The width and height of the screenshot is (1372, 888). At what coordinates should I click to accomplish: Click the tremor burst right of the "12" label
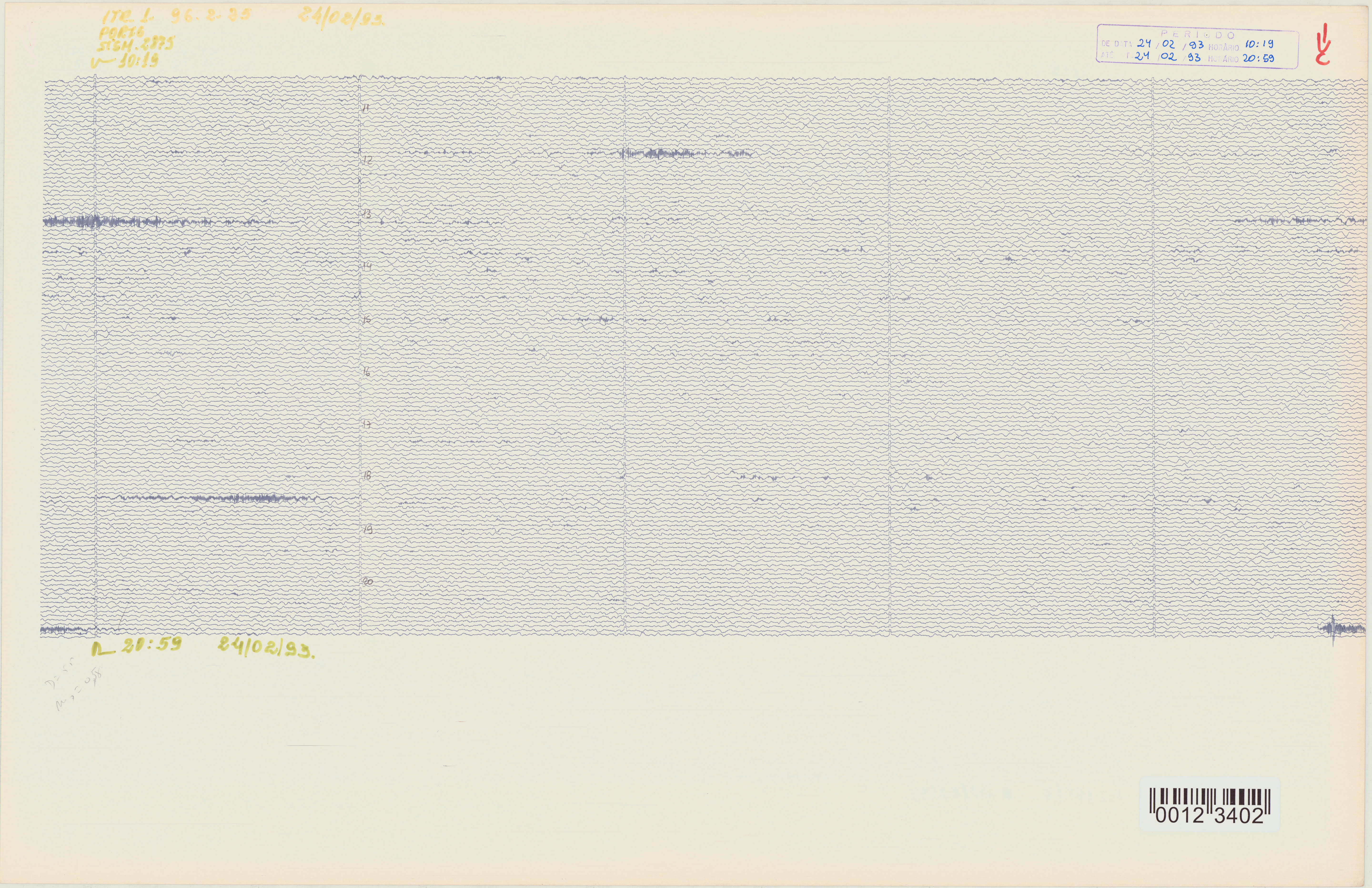686,153
